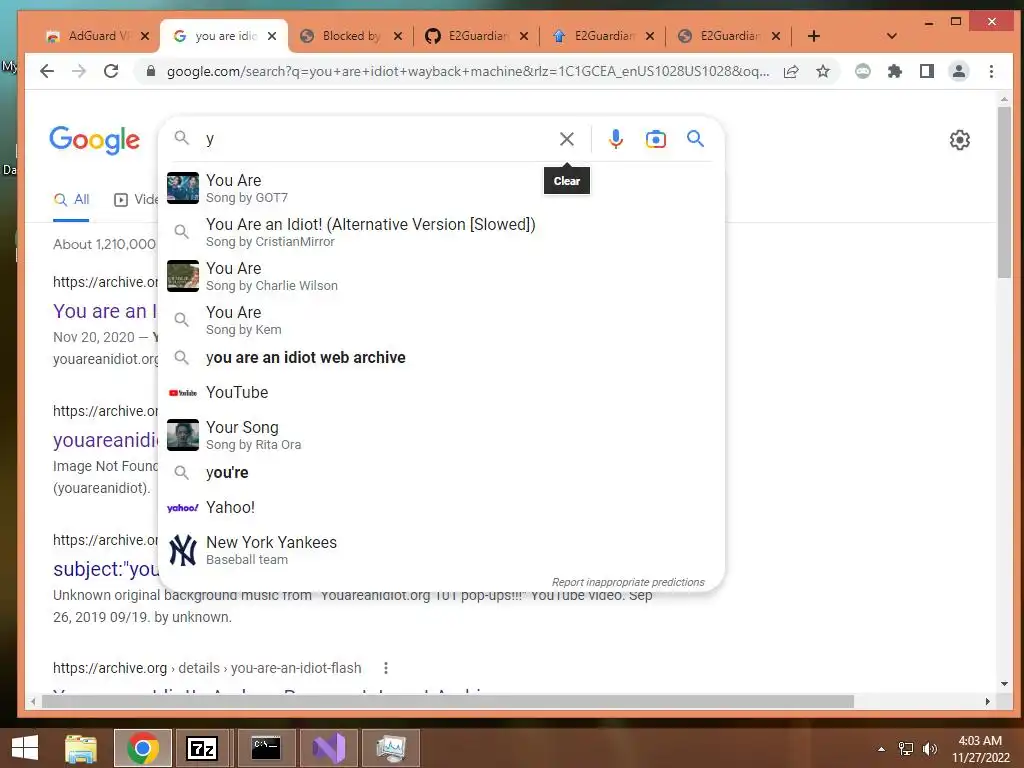The height and width of the screenshot is (768, 1024).
Task: Choose 'You Are an Idiot! (Alternative Version [Slowed])'
Action: coord(441,232)
